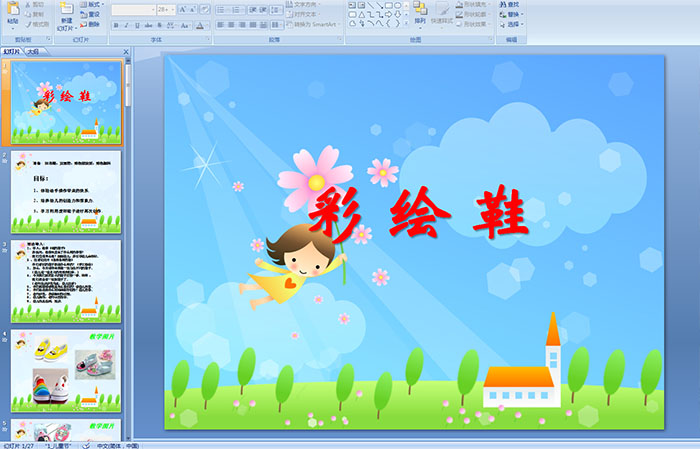
Task: Open Quick Styles (快速样式) gallery
Action: [442, 14]
